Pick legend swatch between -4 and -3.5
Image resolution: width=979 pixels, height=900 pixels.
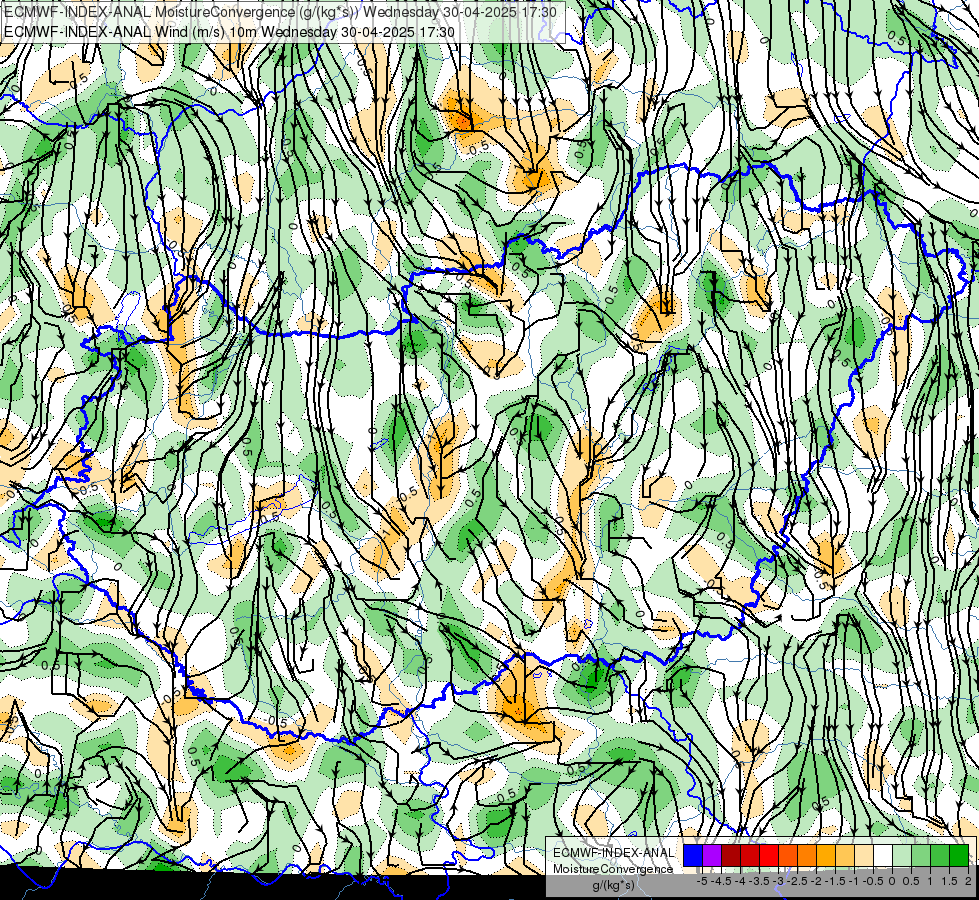(750, 856)
